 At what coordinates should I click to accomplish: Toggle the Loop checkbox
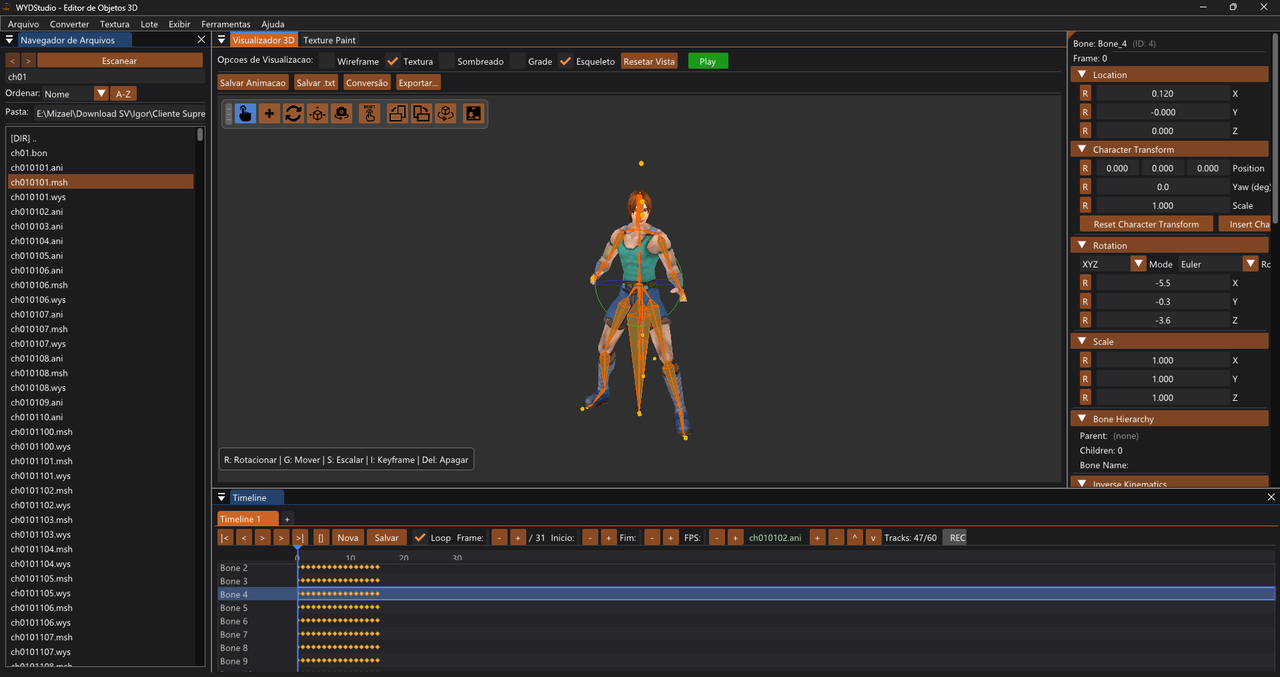point(420,538)
